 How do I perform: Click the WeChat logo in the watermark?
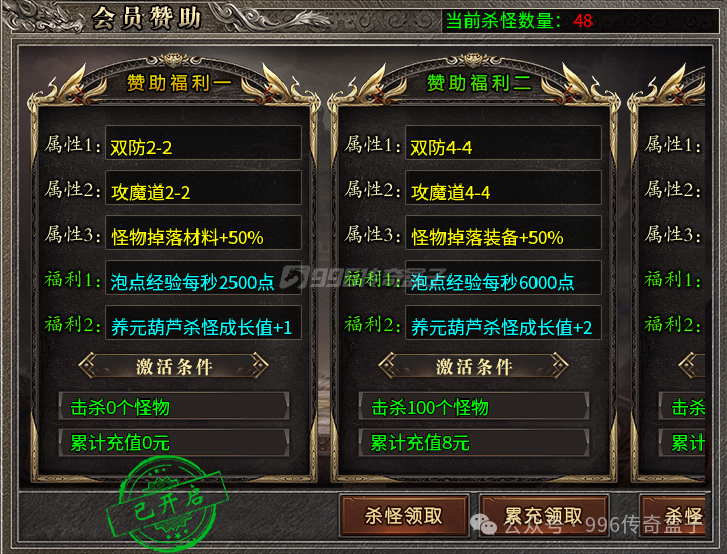point(483,524)
